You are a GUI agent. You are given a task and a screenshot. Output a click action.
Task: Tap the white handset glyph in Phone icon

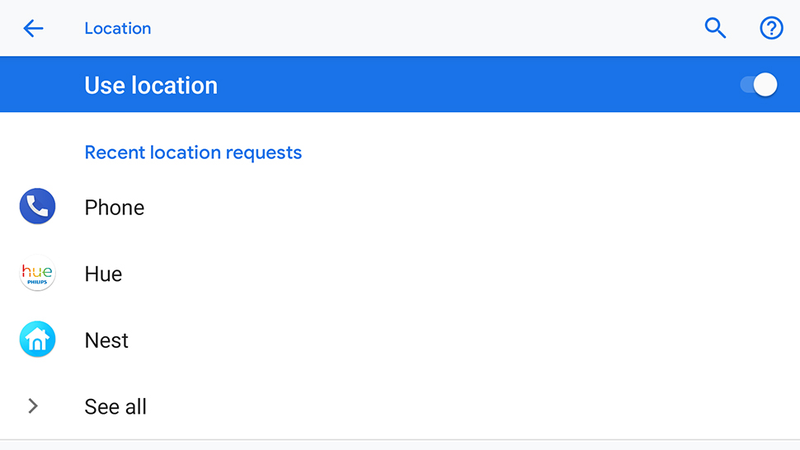point(37,206)
